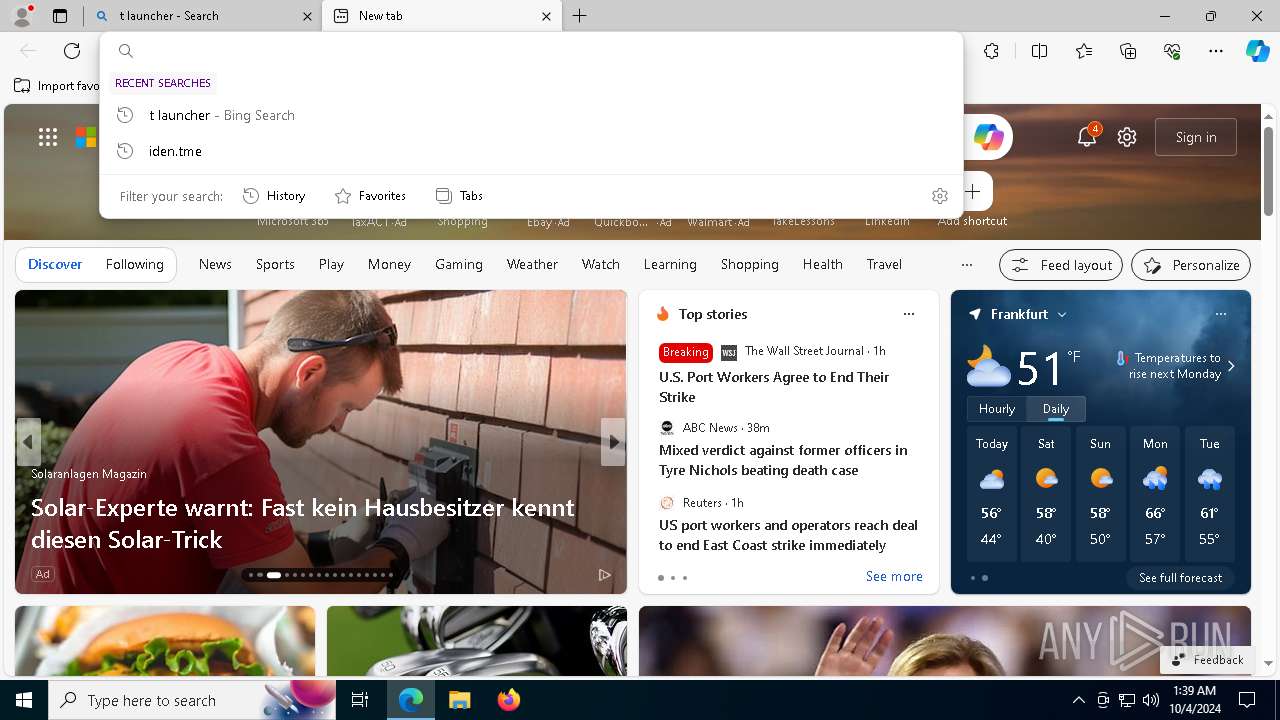Open the tab actions menu icon
1280x720 pixels.
(60, 16)
